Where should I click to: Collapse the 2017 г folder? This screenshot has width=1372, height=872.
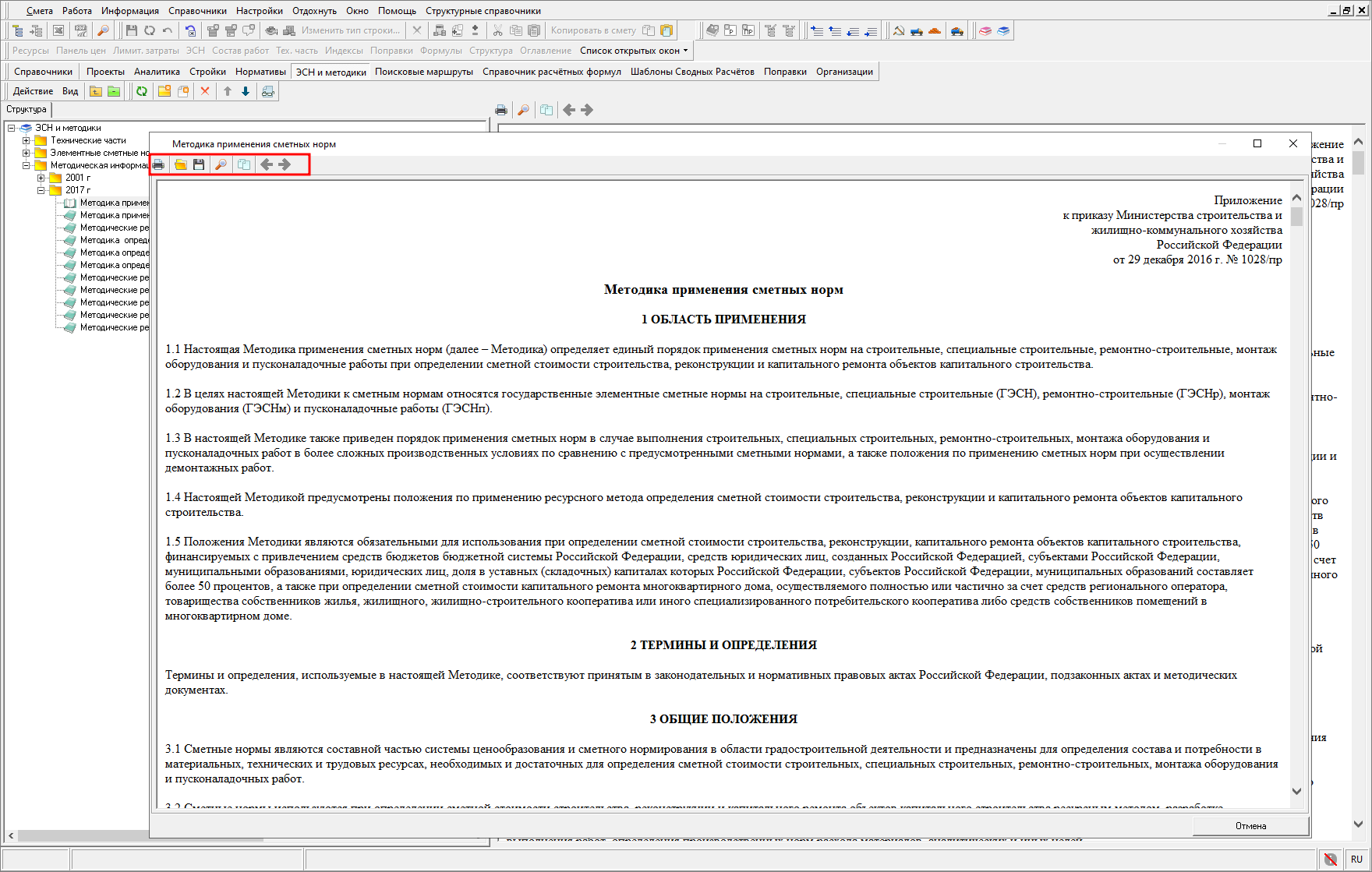point(41,190)
